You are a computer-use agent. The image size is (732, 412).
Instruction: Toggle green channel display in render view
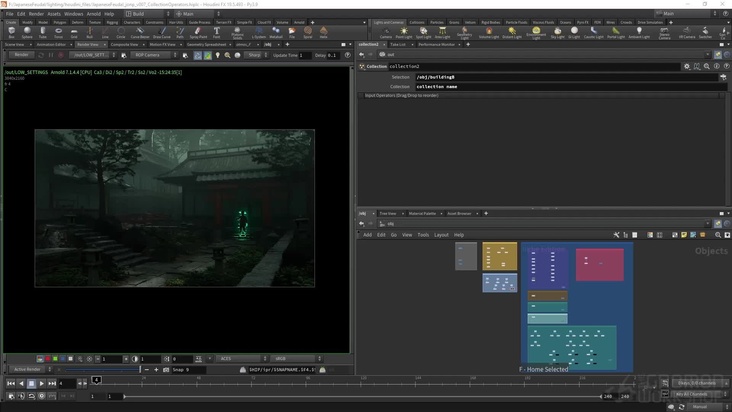(55, 359)
